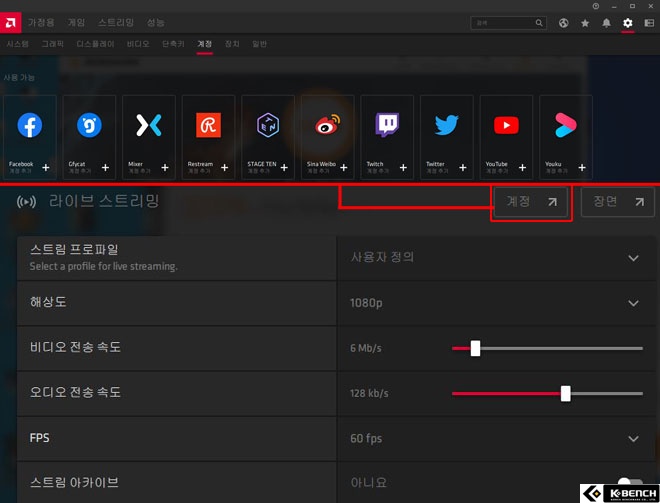Add Restream account with plus button
This screenshot has height=503, width=660.
pyautogui.click(x=224, y=168)
